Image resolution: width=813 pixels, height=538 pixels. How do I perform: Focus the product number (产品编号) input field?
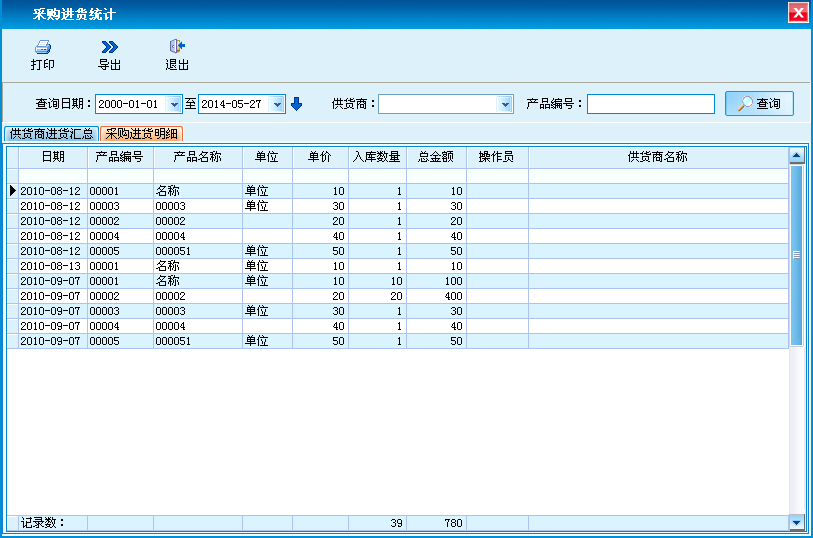[x=650, y=104]
